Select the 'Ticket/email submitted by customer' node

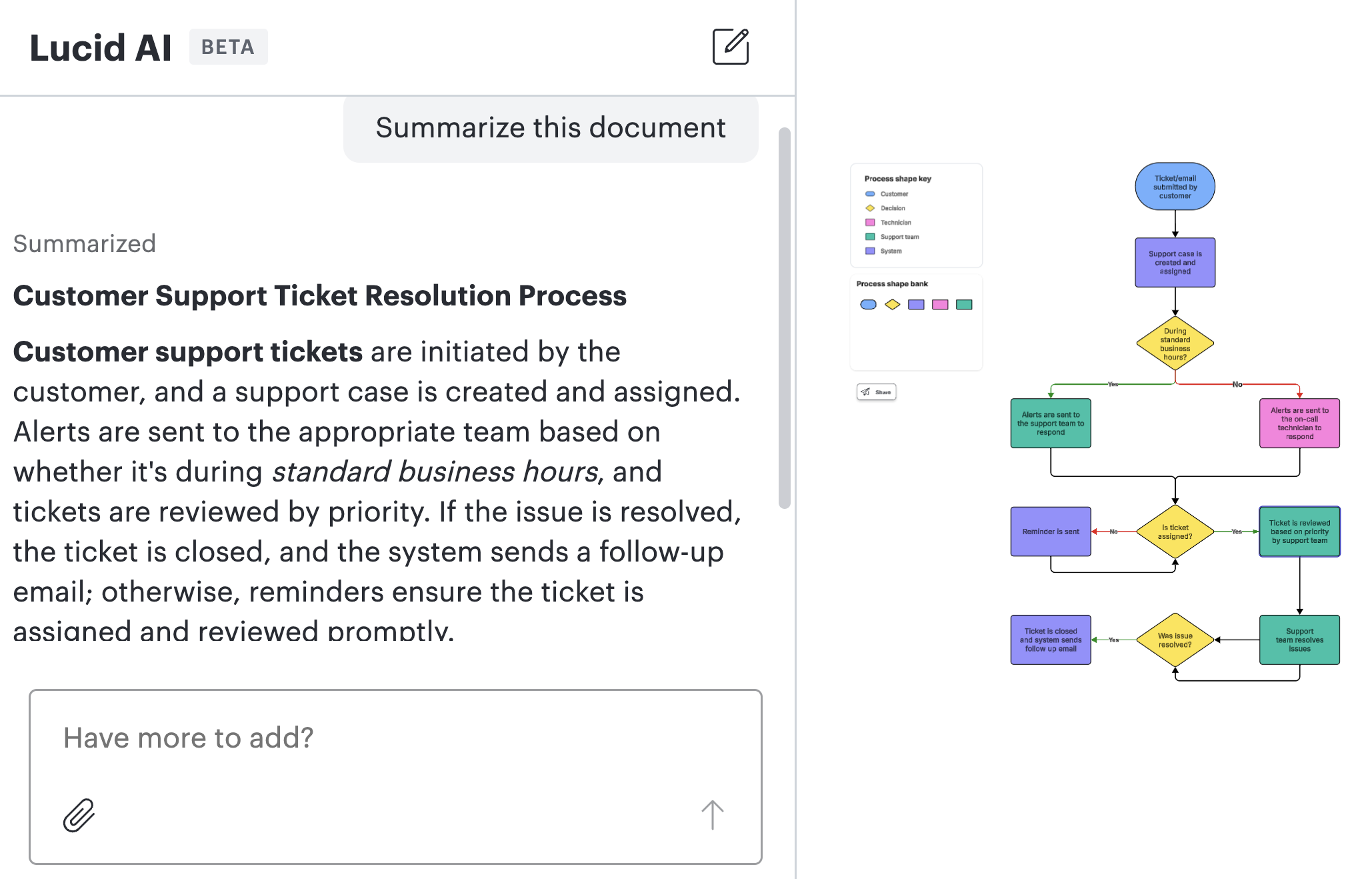click(1175, 186)
